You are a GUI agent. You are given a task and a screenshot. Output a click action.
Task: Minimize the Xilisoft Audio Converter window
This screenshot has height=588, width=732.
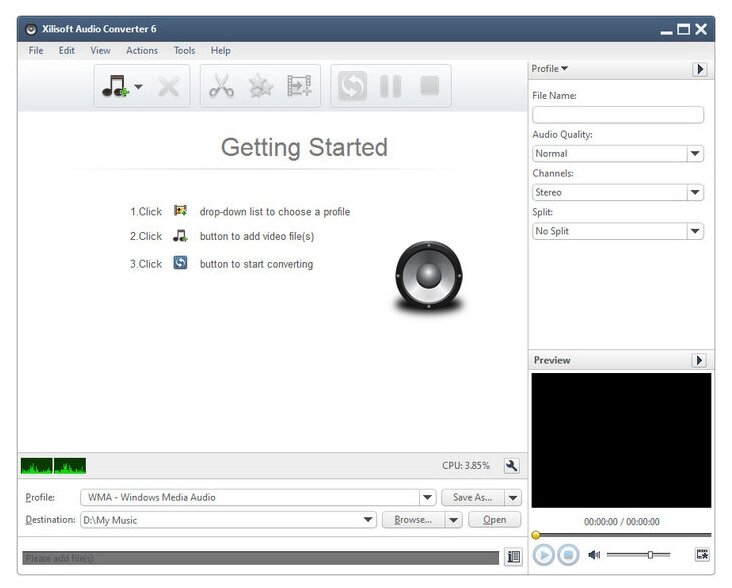[667, 31]
